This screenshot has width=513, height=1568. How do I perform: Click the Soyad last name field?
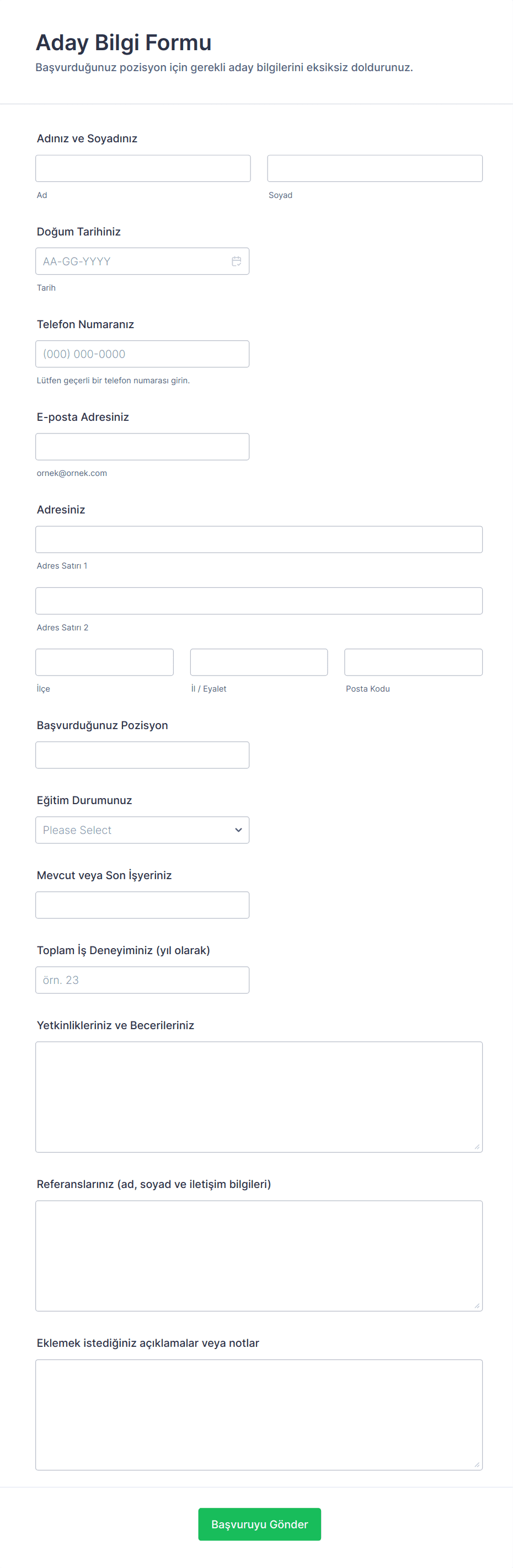point(374,169)
